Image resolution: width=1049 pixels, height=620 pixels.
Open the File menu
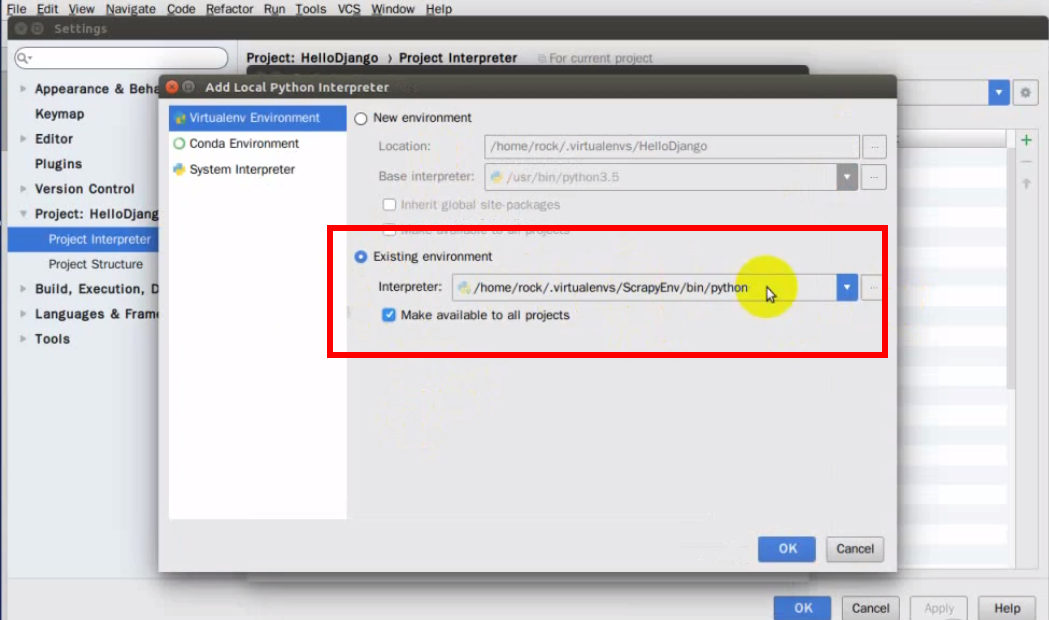(16, 9)
